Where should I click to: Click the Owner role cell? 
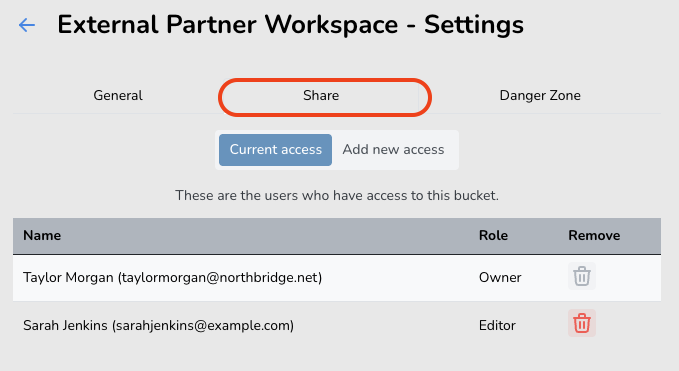500,277
